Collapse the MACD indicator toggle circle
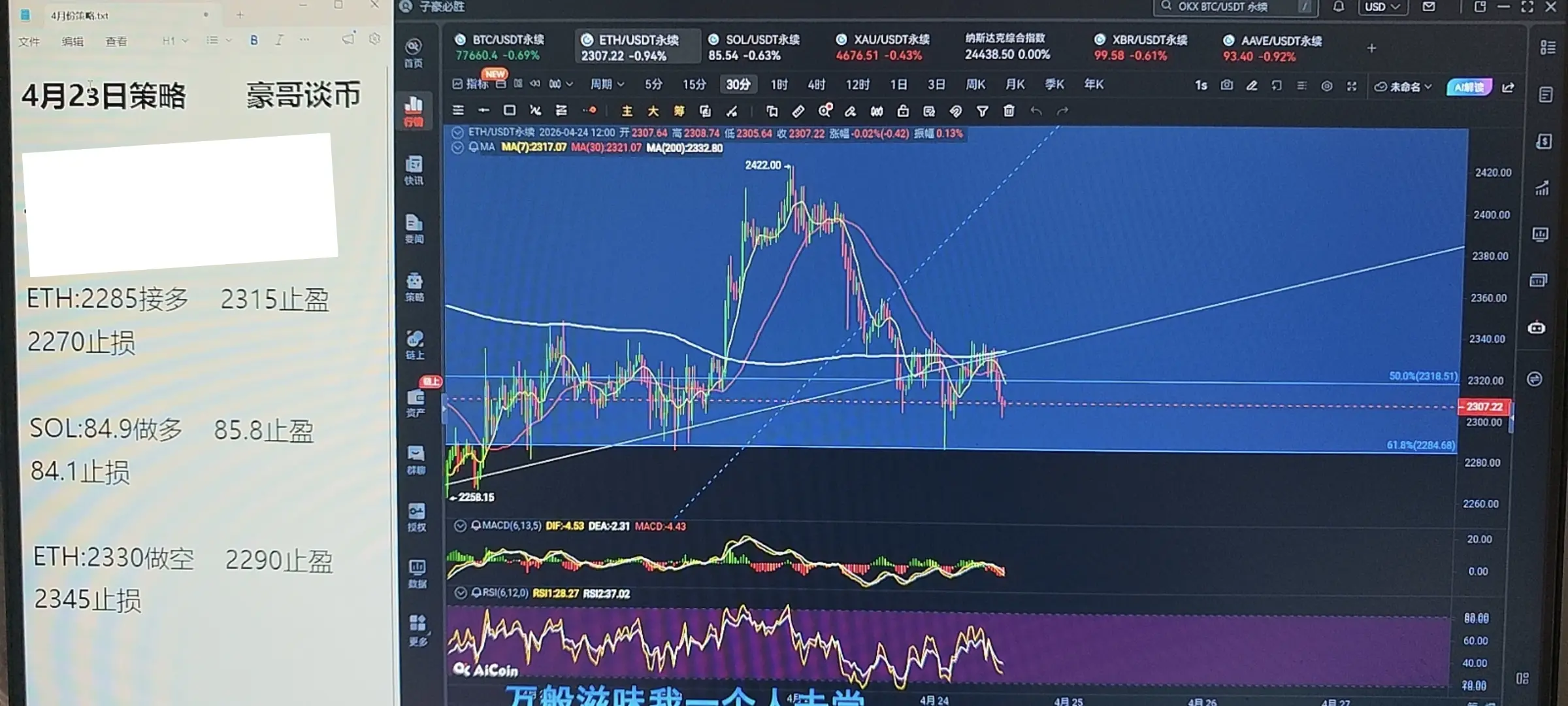 click(460, 526)
